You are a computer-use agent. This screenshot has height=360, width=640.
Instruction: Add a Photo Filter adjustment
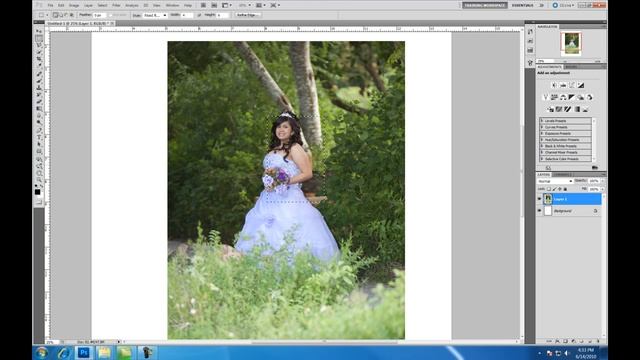(x=580, y=97)
